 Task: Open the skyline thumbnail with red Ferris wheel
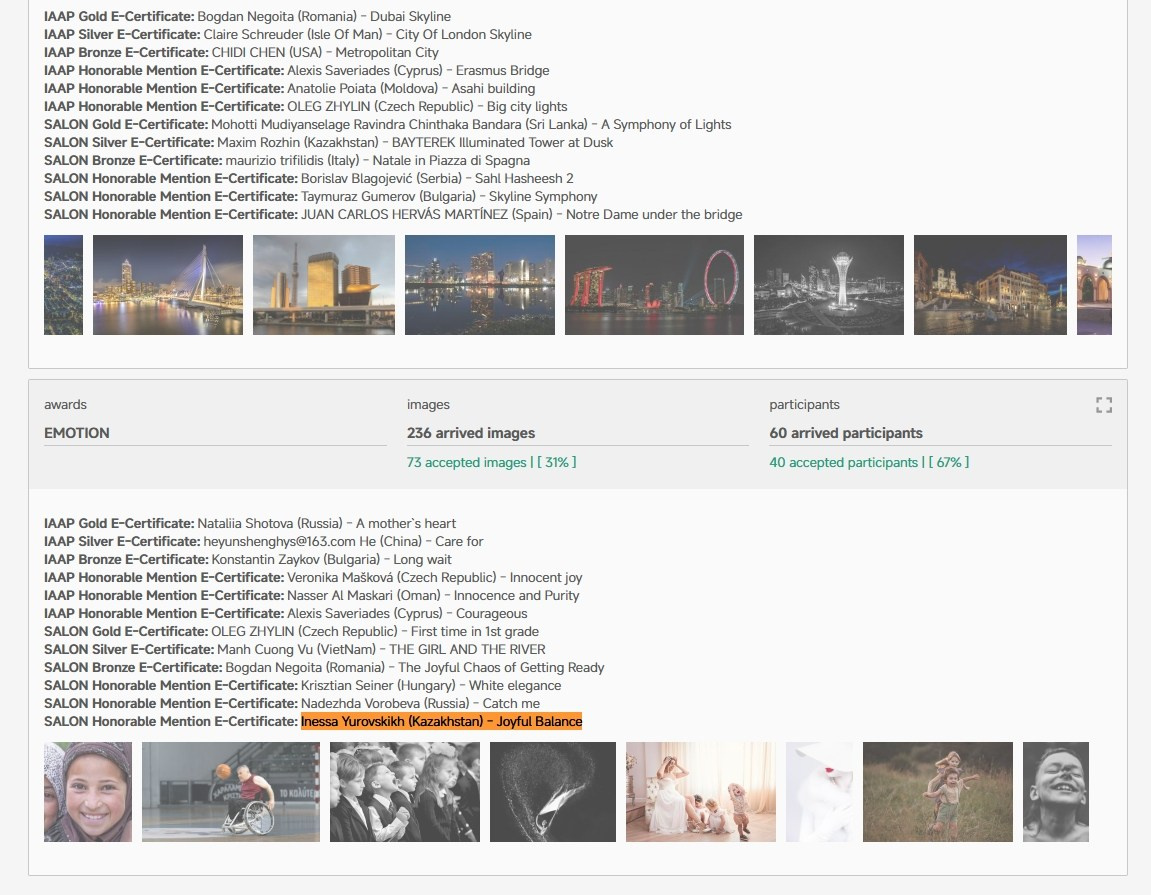point(654,285)
